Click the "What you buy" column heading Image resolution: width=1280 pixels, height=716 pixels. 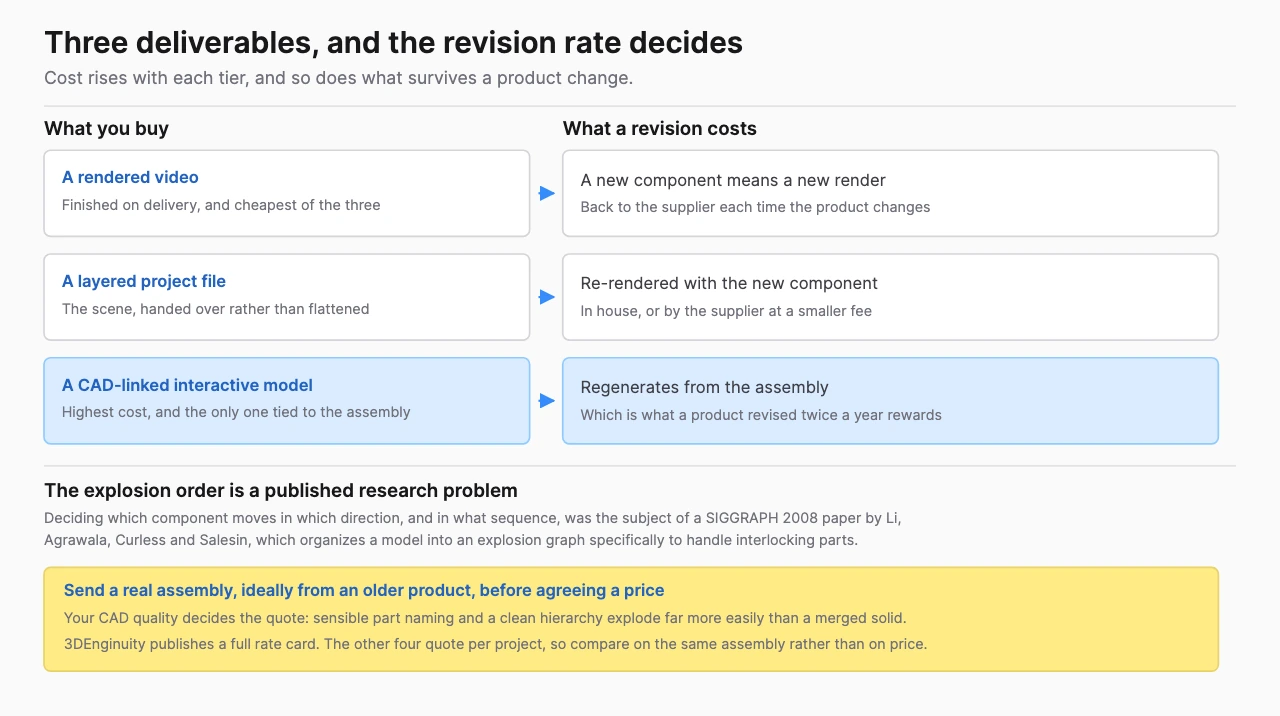click(106, 129)
